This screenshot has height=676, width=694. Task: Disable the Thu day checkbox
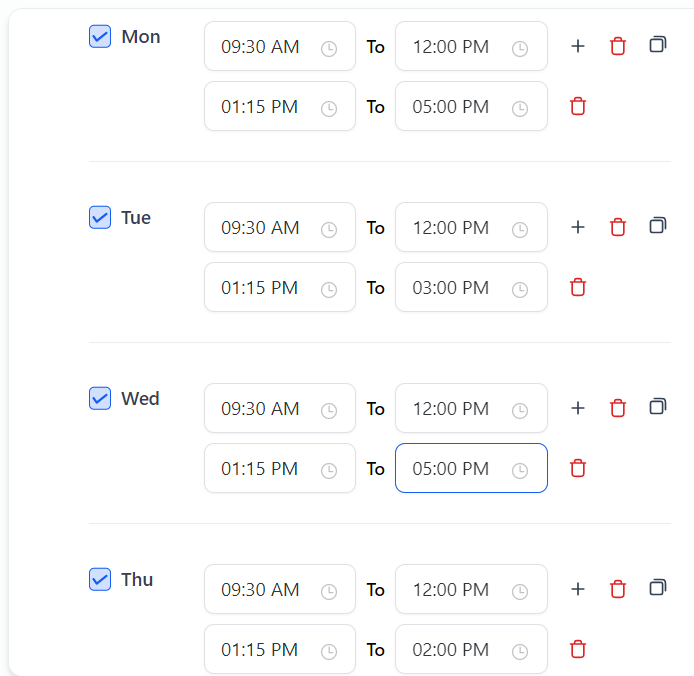[x=100, y=580]
